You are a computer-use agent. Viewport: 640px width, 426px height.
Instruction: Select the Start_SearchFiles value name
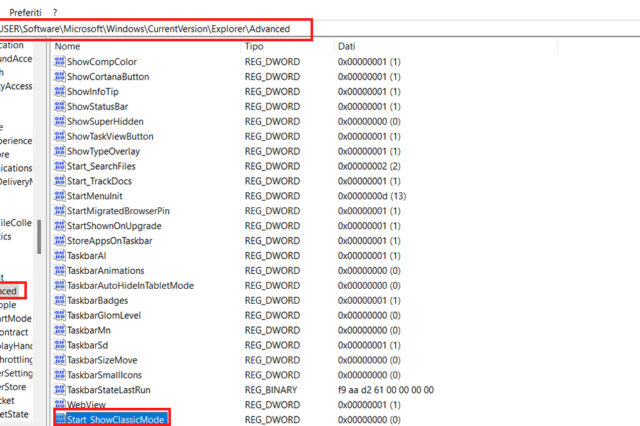click(x=101, y=166)
